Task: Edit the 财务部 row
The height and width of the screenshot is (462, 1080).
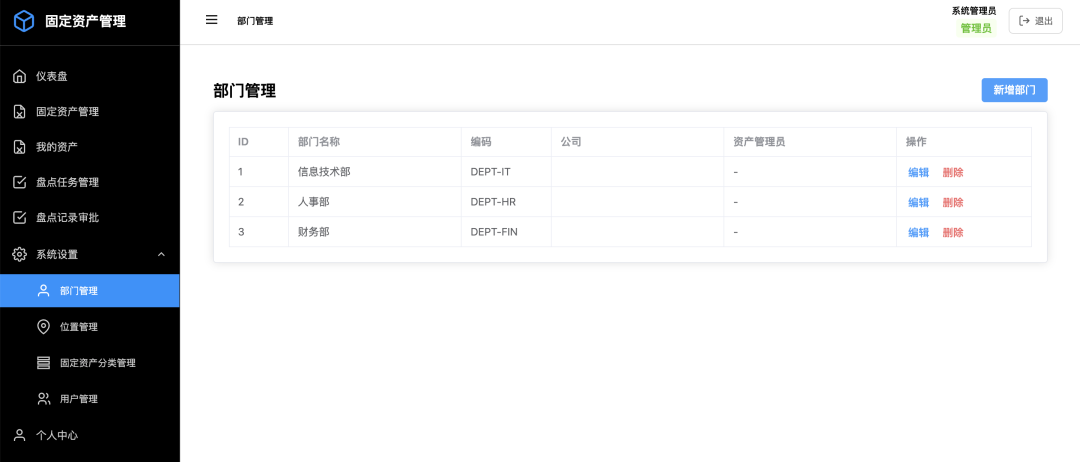Action: pos(918,232)
